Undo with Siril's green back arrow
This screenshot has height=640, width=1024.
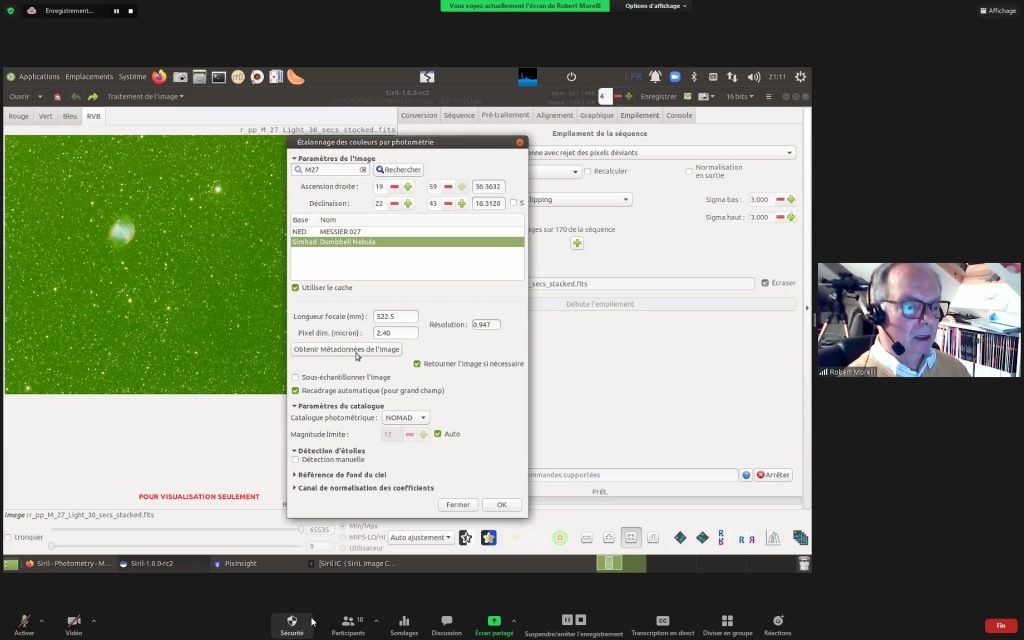tap(76, 97)
